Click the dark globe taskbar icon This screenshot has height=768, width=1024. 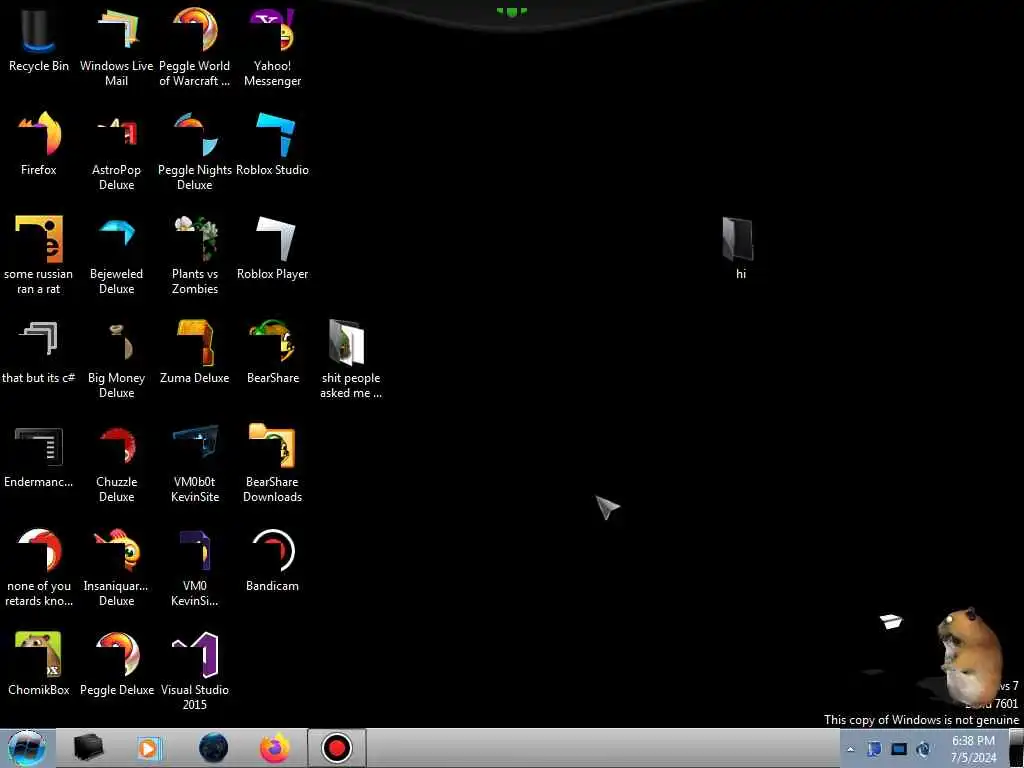coord(213,748)
